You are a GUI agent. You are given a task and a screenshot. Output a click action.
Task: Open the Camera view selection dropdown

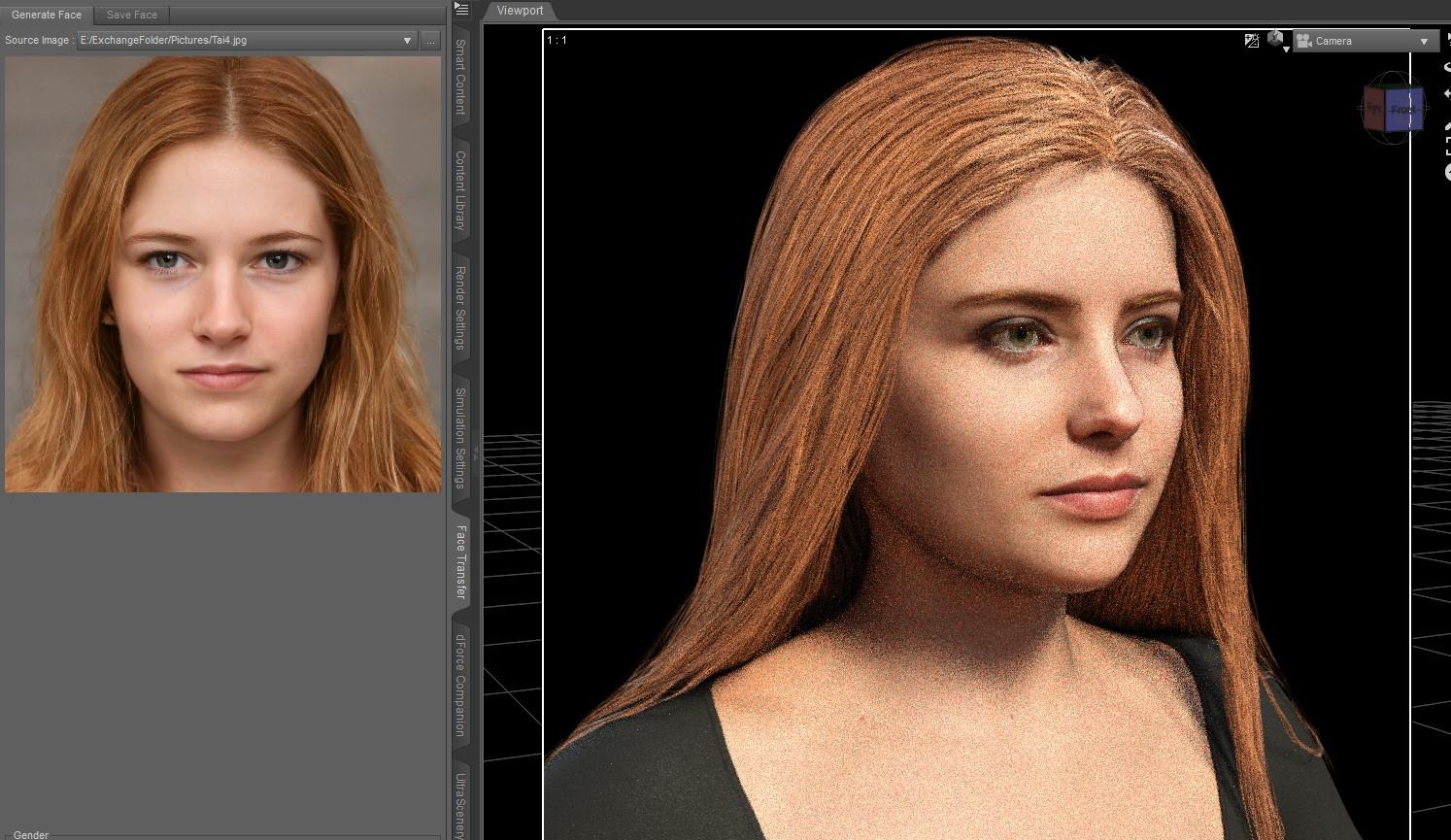click(x=1366, y=41)
